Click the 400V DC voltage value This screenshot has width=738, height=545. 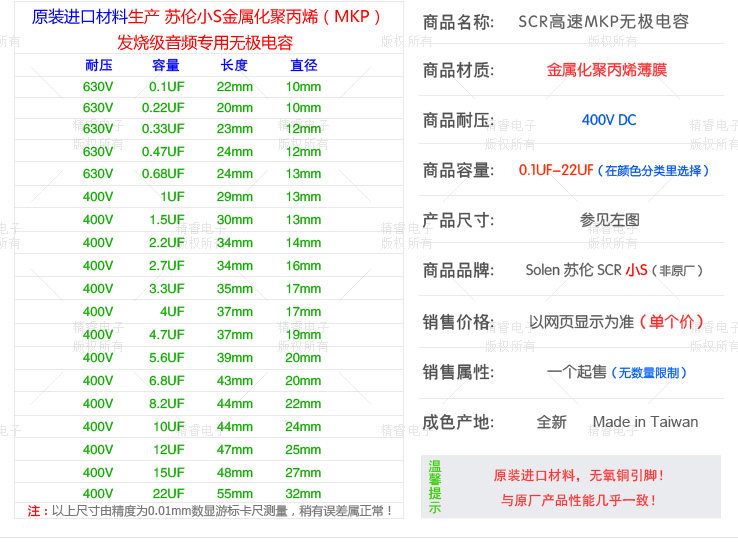(x=609, y=120)
